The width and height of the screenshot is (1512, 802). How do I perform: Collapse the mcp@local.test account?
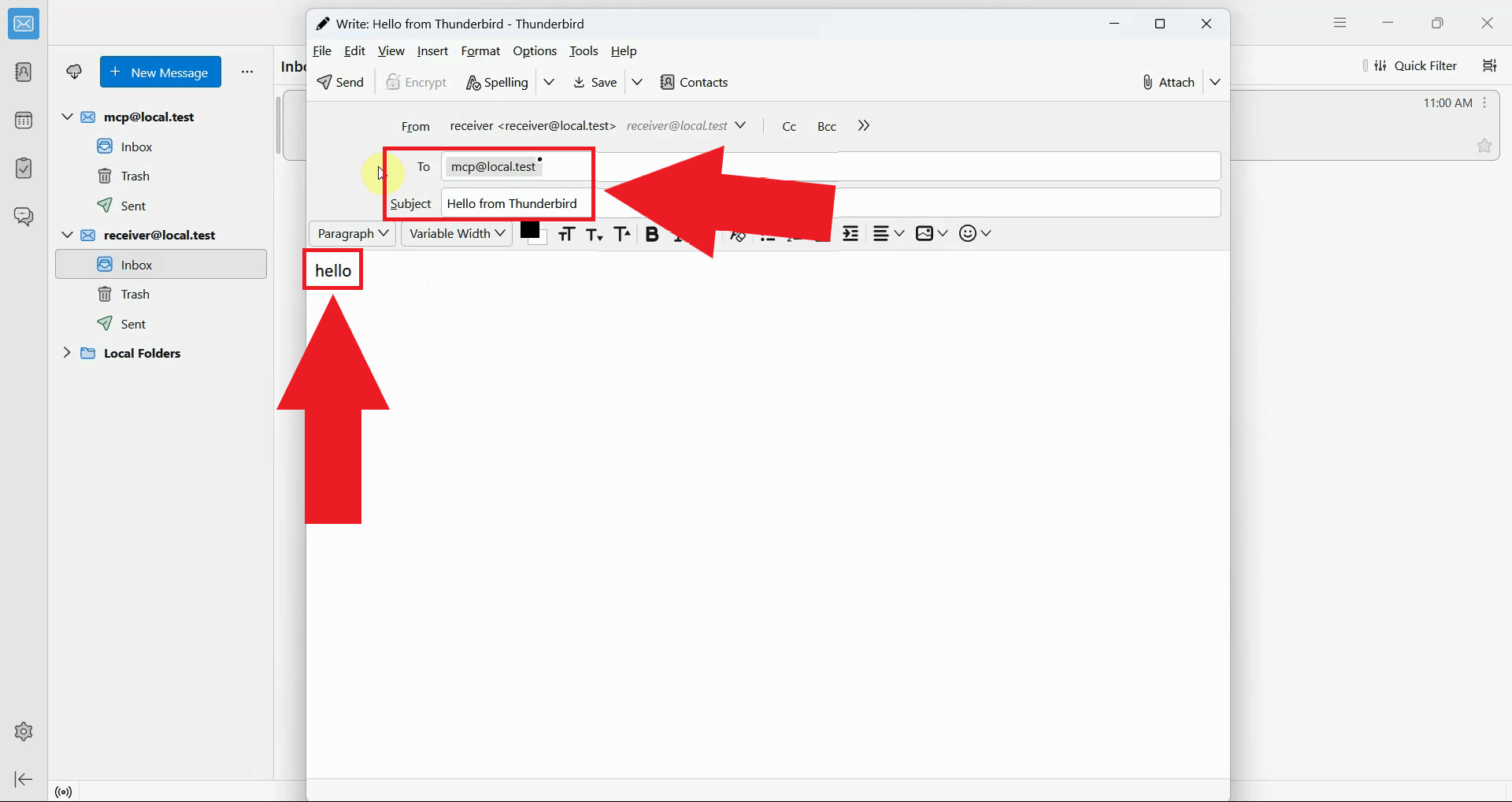coord(67,116)
